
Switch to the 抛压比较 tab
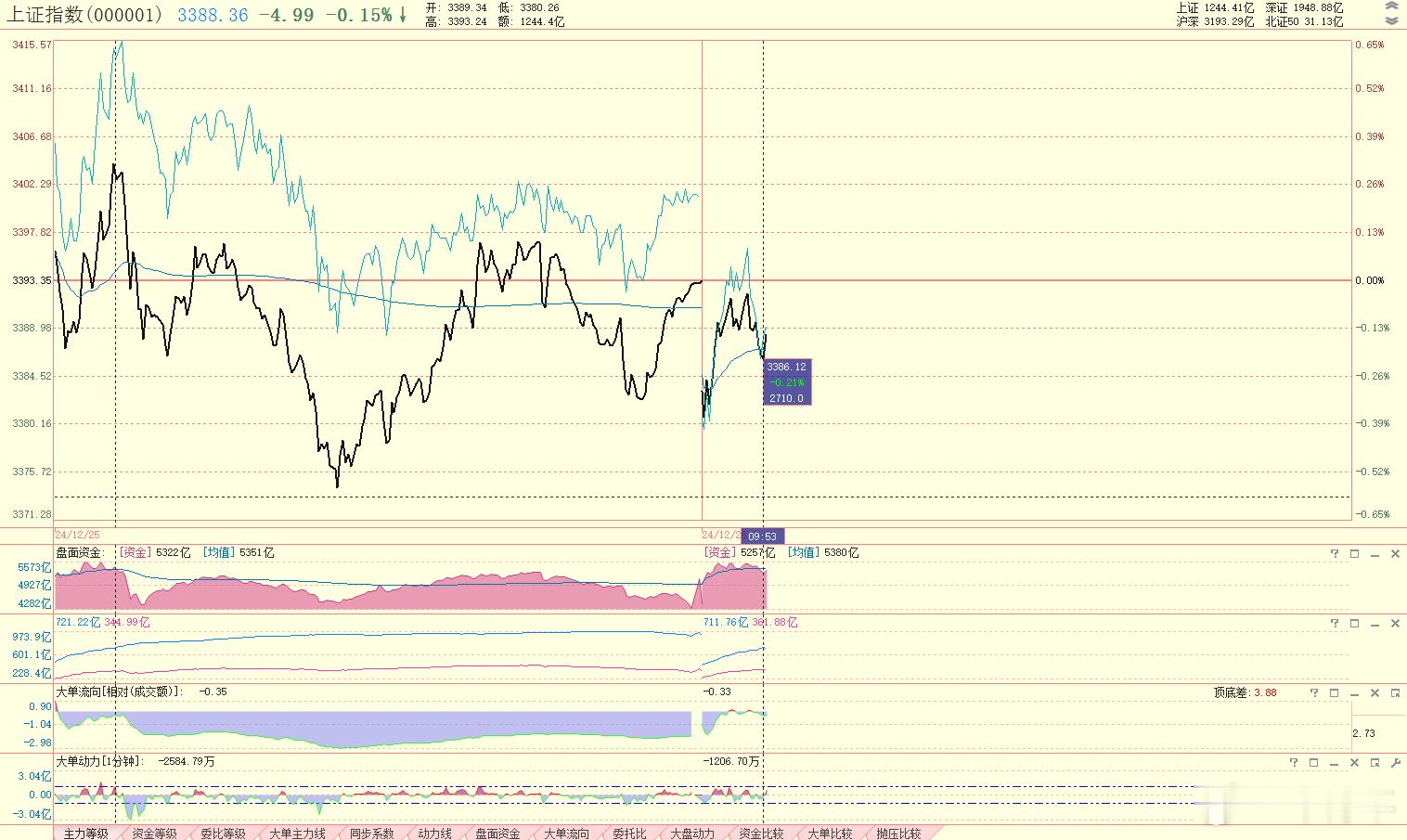coord(899,834)
